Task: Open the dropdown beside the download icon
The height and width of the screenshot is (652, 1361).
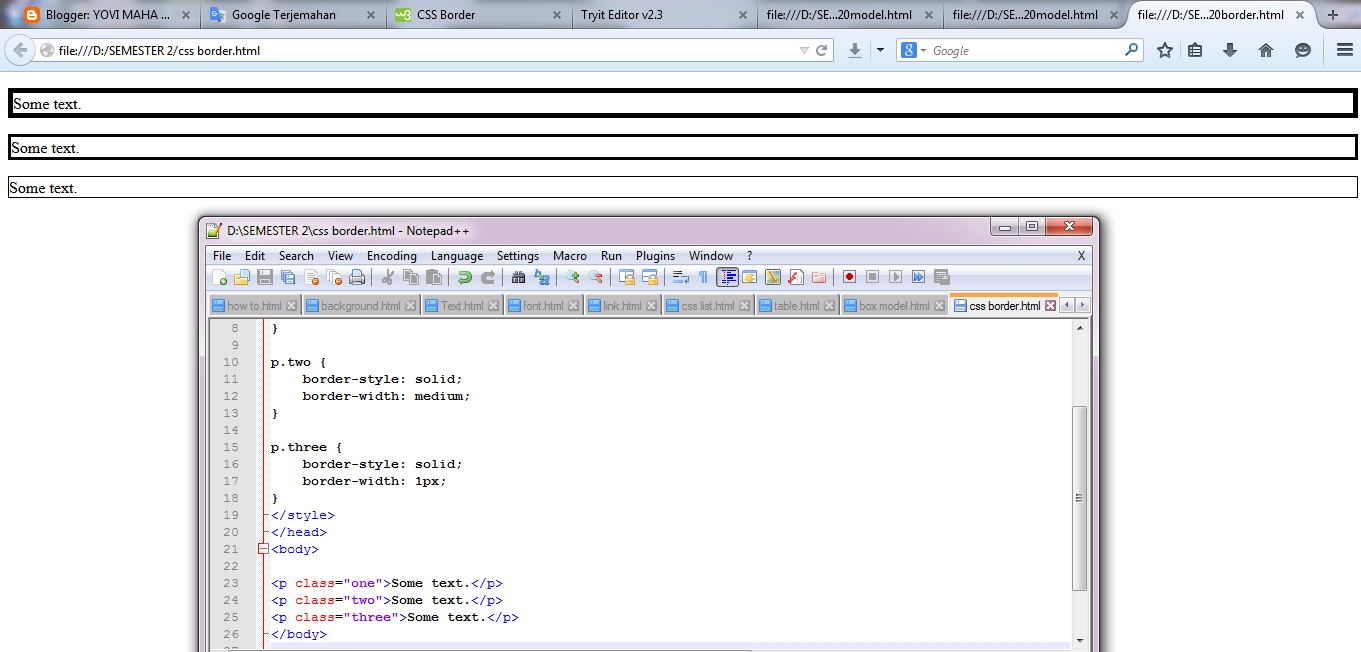Action: (880, 50)
